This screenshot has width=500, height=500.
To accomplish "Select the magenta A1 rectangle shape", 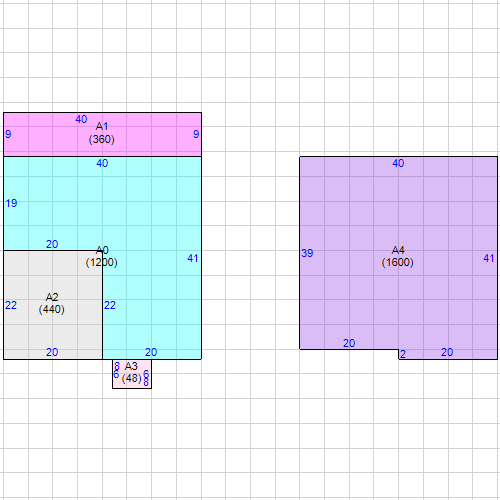I will click(x=102, y=134).
